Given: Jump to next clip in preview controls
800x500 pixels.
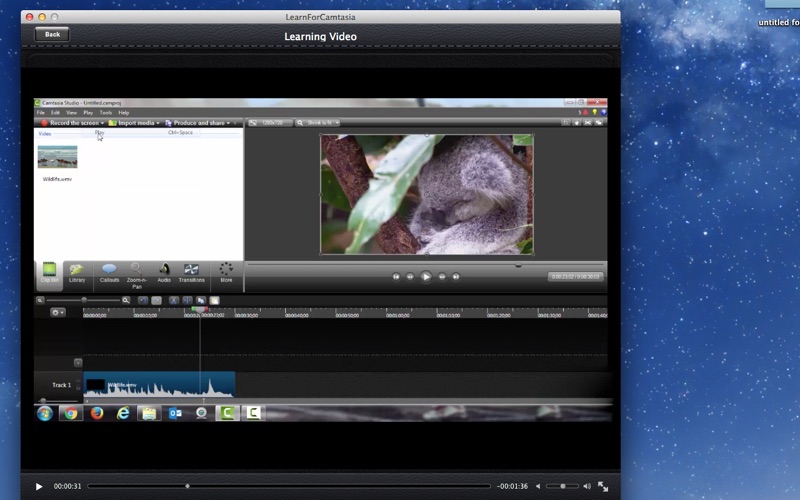Looking at the screenshot, I should 456,277.
